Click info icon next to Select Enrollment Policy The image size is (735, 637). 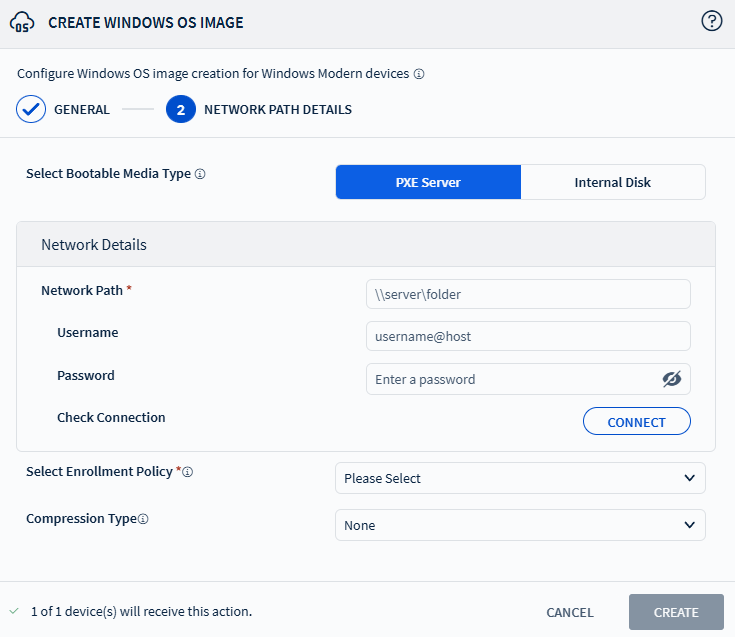pyautogui.click(x=188, y=472)
